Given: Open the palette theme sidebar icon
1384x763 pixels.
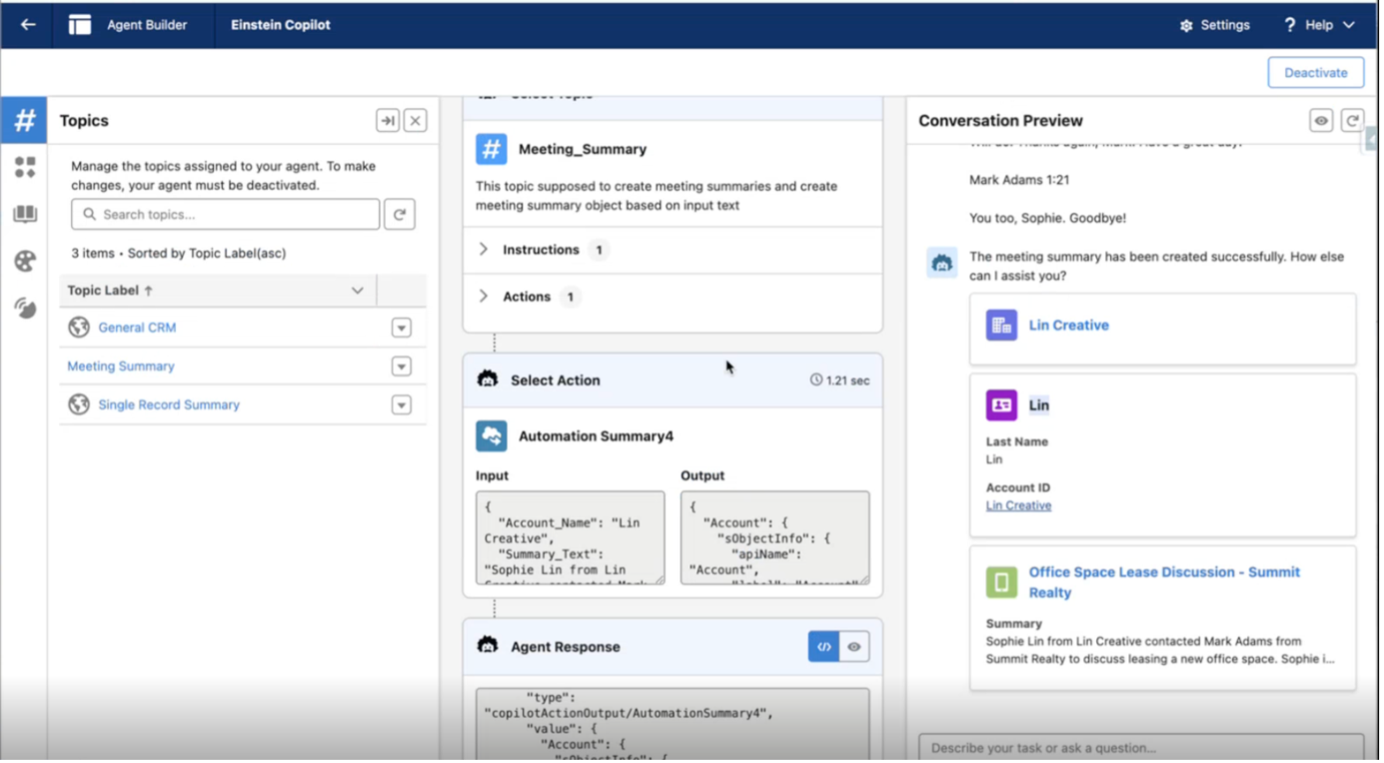Looking at the screenshot, I should 25,261.
